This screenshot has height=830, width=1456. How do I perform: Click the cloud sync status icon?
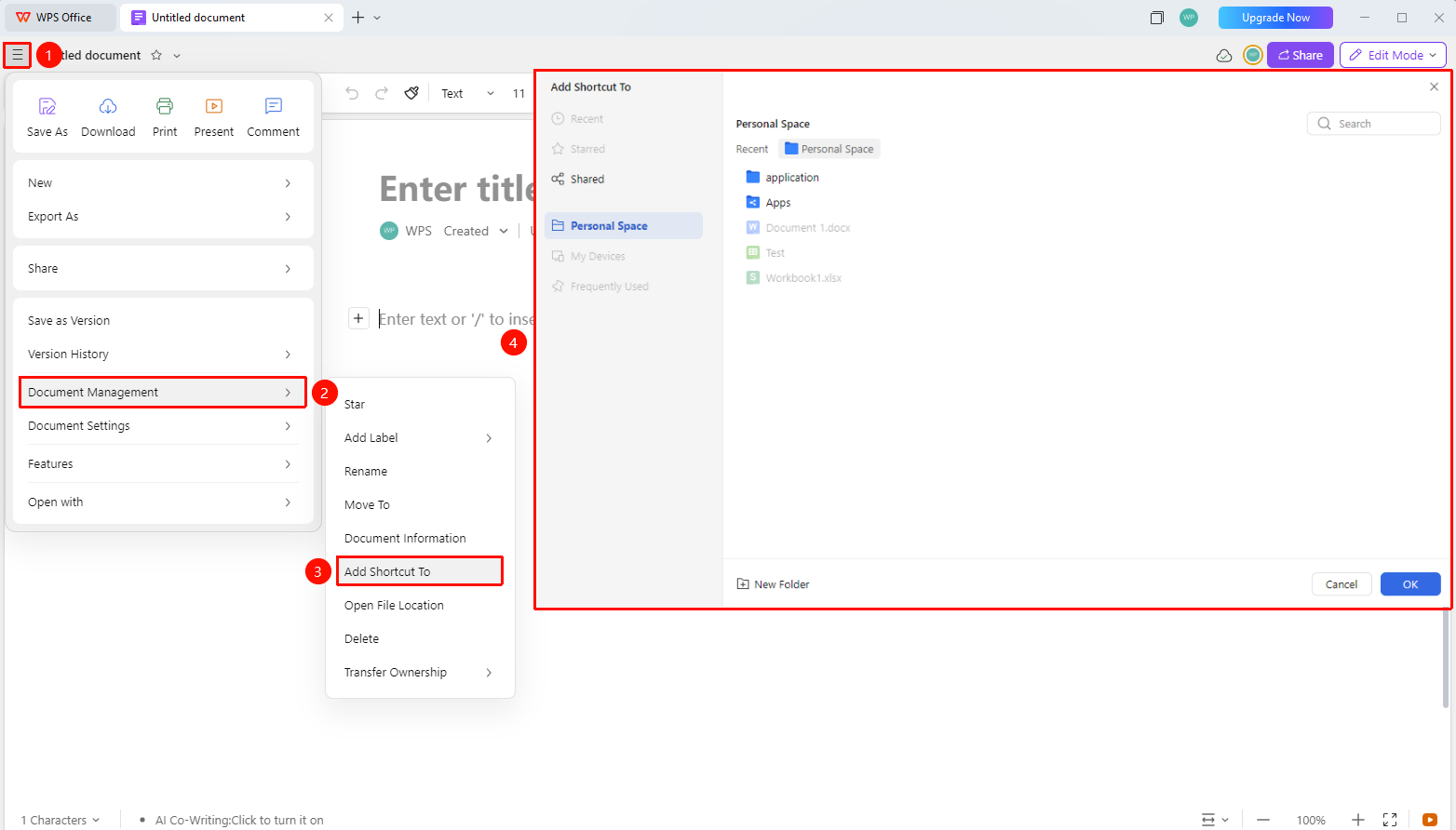tap(1224, 56)
